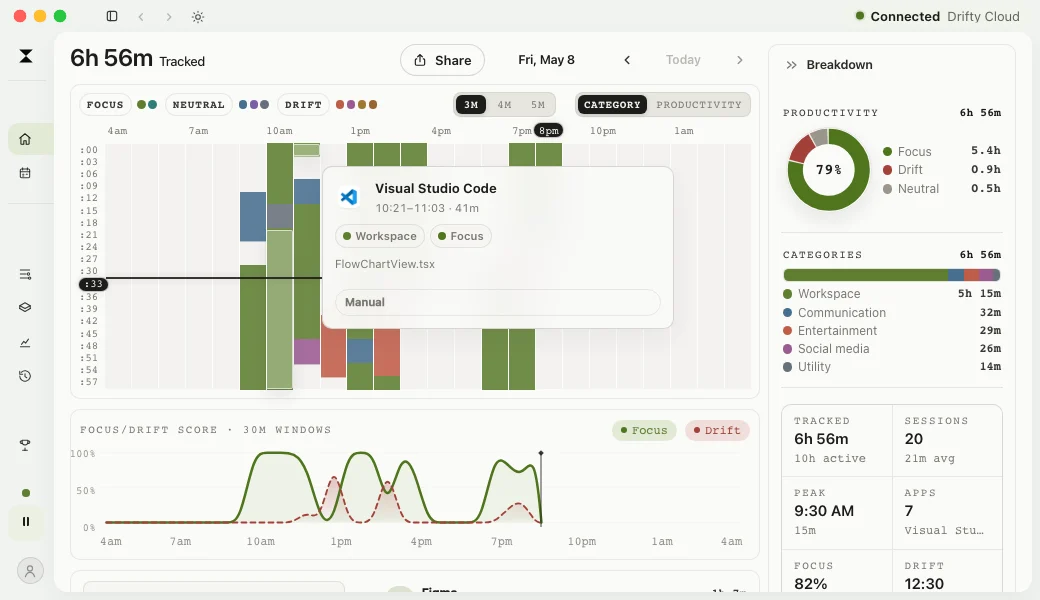Screen dimensions: 1040x600
Task: Navigate back with the titlebar arrow
Action: (x=141, y=17)
